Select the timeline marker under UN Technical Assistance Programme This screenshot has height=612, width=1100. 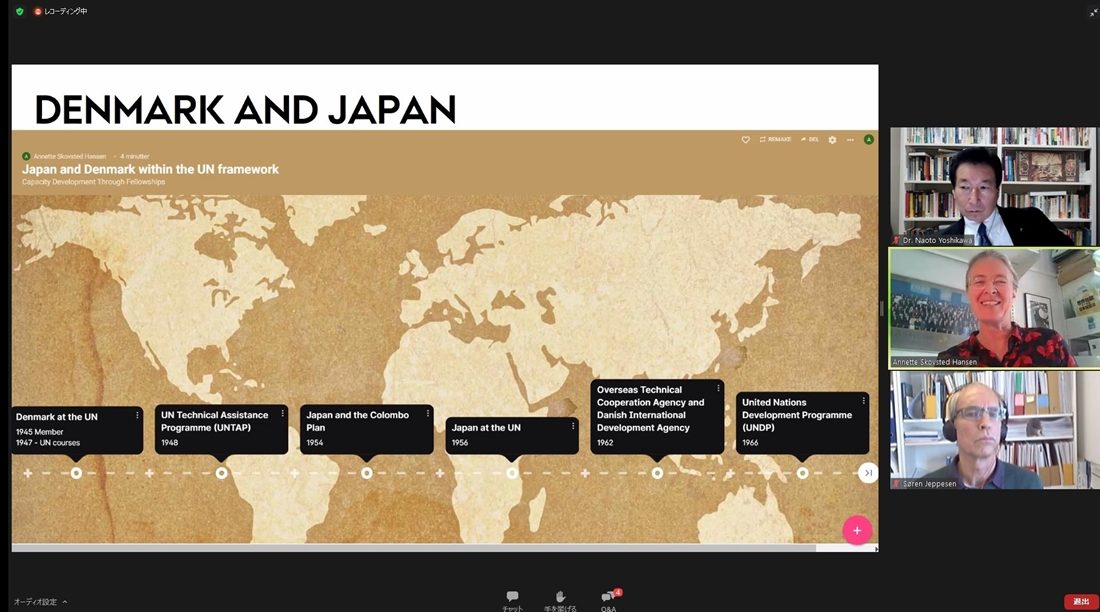(x=221, y=473)
